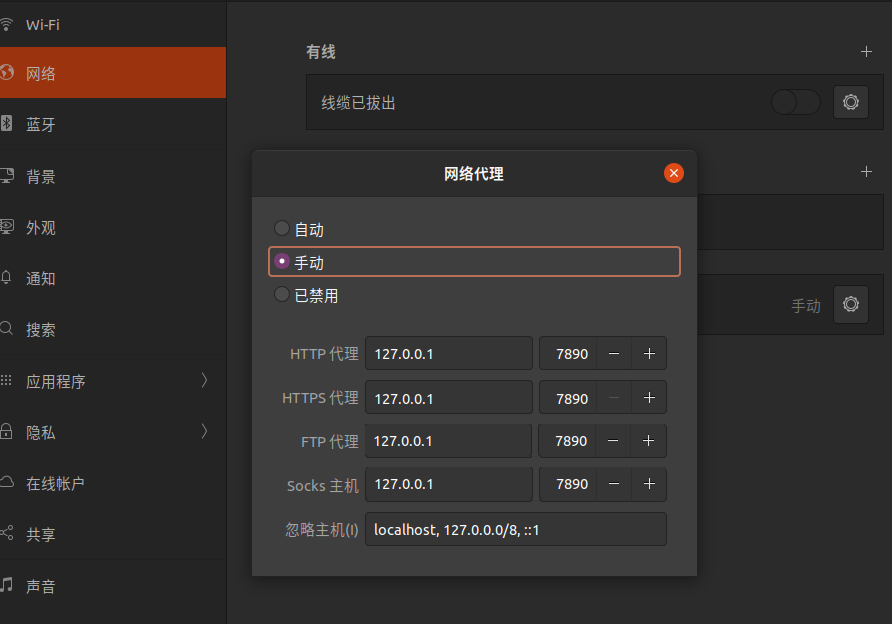Expand the 隐私 section chevron
The width and height of the screenshot is (892, 624).
click(x=204, y=432)
